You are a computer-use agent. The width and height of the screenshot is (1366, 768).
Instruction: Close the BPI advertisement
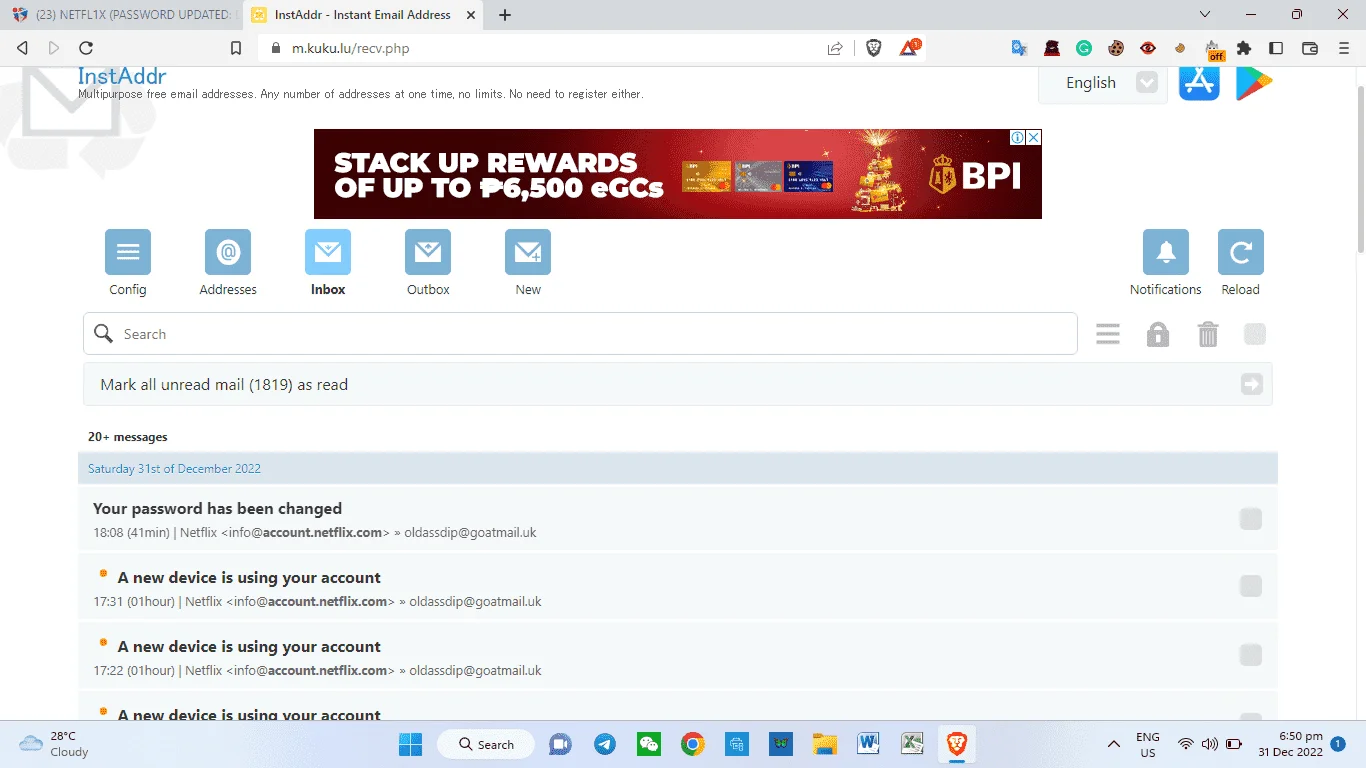[x=1034, y=137]
